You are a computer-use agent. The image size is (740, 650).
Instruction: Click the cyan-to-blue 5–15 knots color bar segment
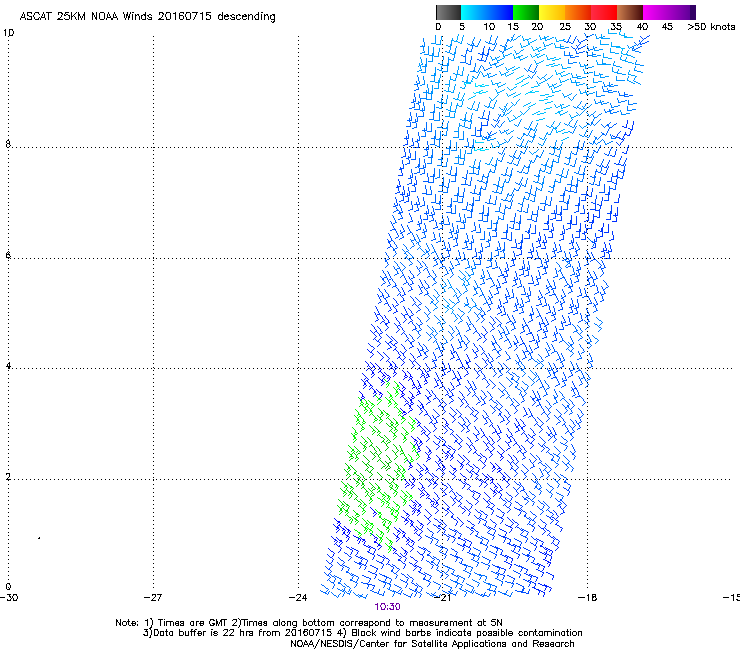pos(487,12)
